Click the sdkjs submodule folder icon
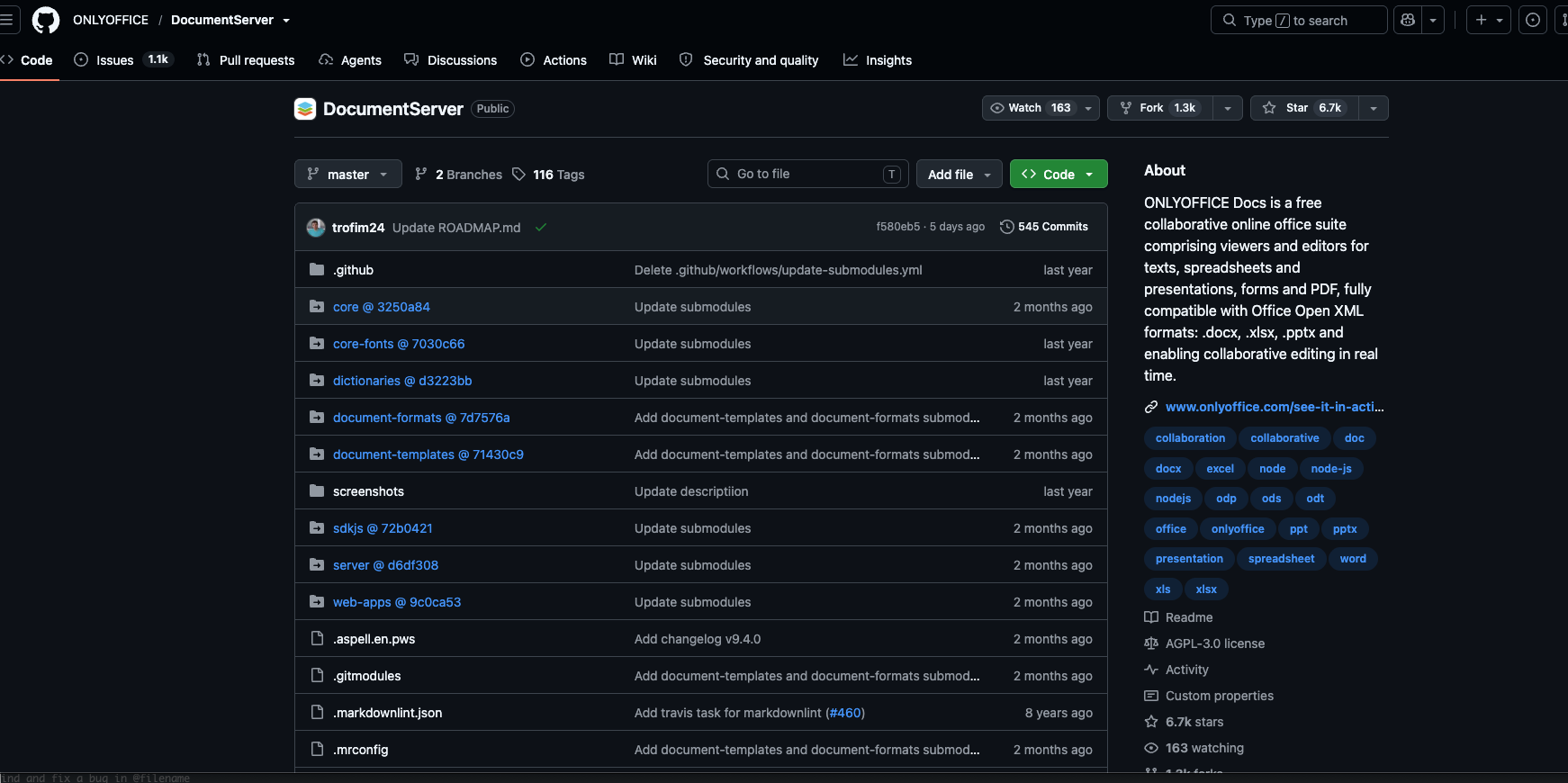The height and width of the screenshot is (783, 1568). 317,528
